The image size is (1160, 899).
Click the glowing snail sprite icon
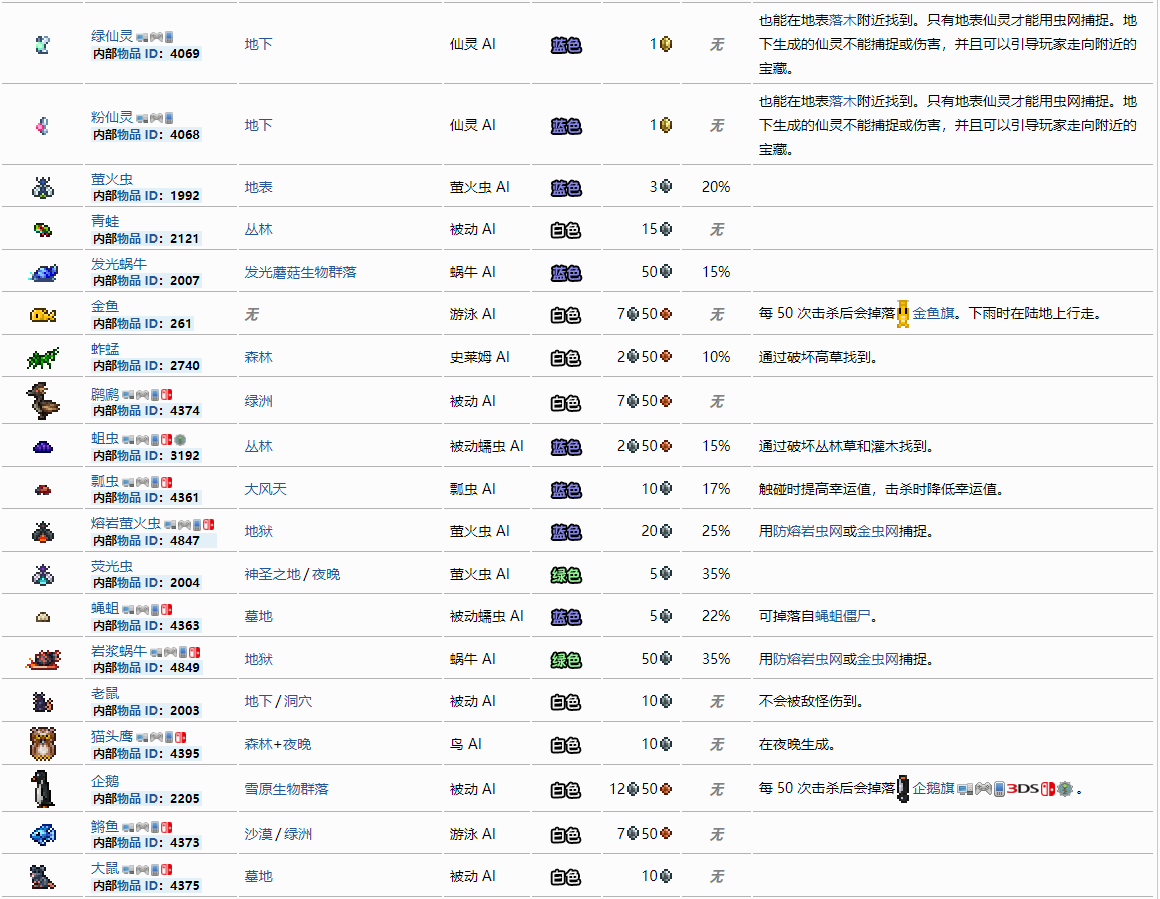point(43,272)
